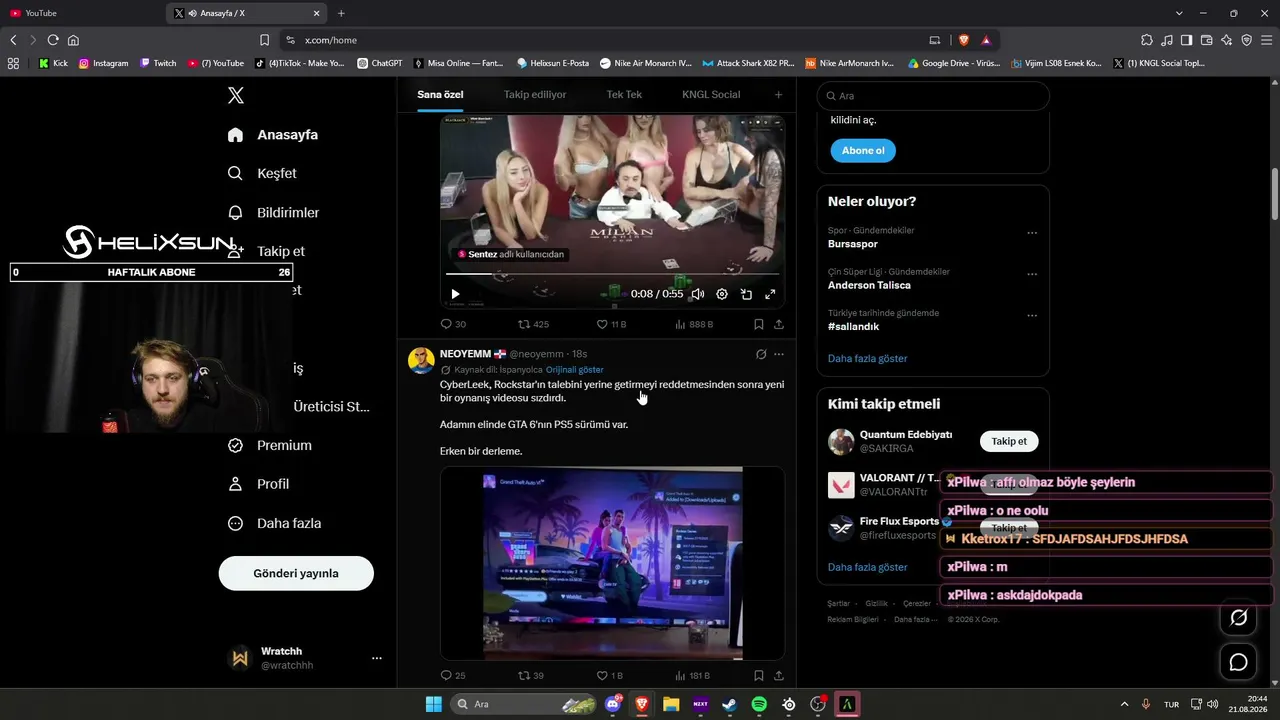The width and height of the screenshot is (1280, 720).
Task: Open the X logo home link
Action: click(x=236, y=96)
